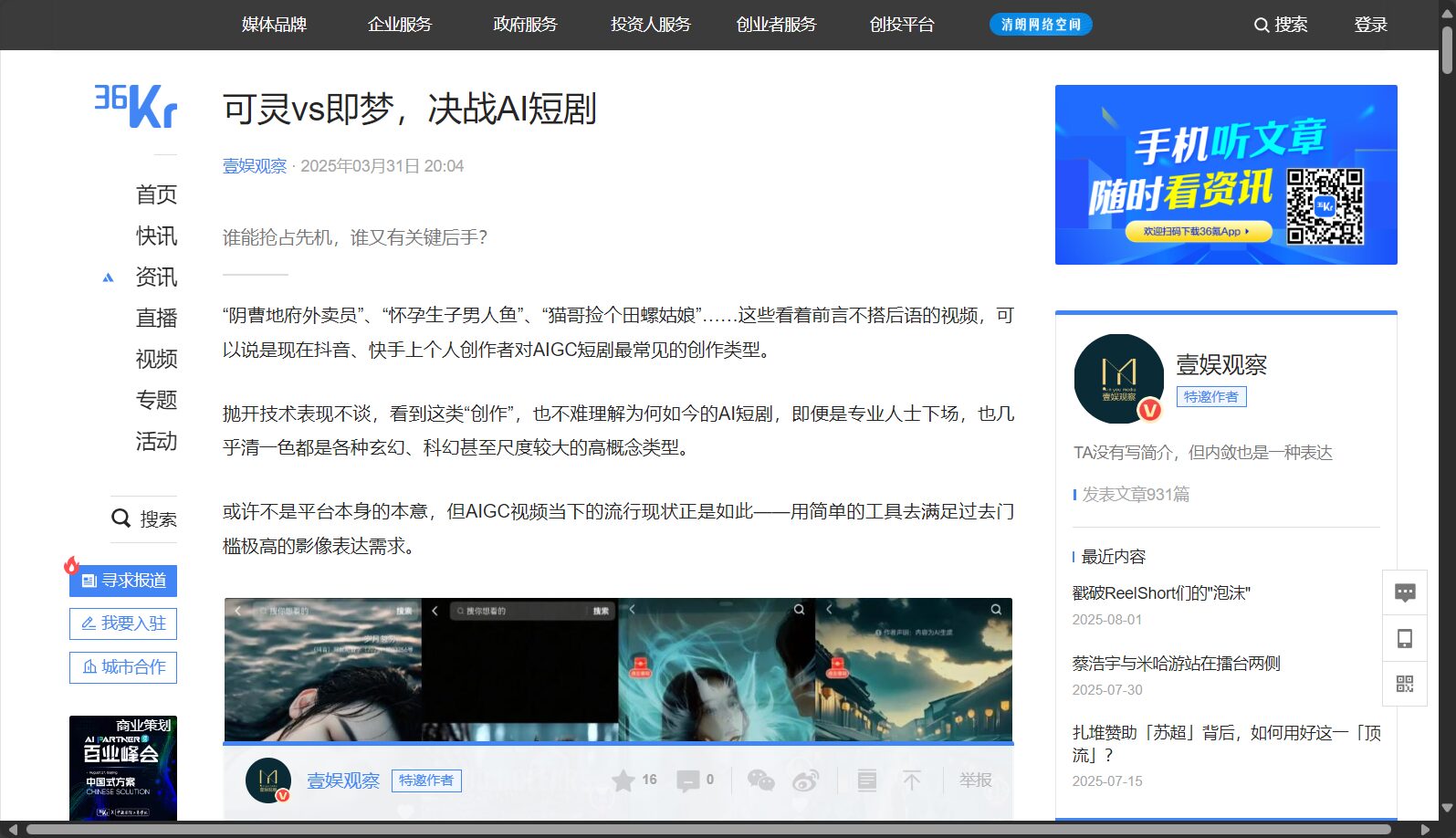Click 壹娱观察 name in bottom bar
The image size is (1456, 838).
coord(343,780)
